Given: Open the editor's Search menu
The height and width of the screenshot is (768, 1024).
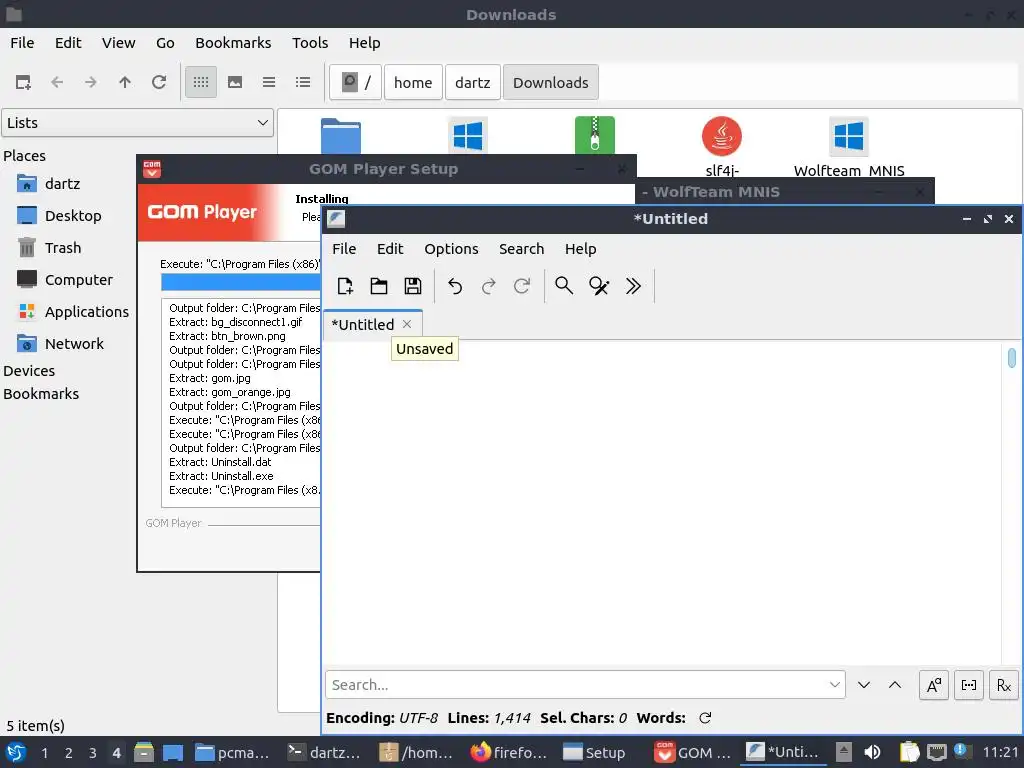Looking at the screenshot, I should coord(521,249).
